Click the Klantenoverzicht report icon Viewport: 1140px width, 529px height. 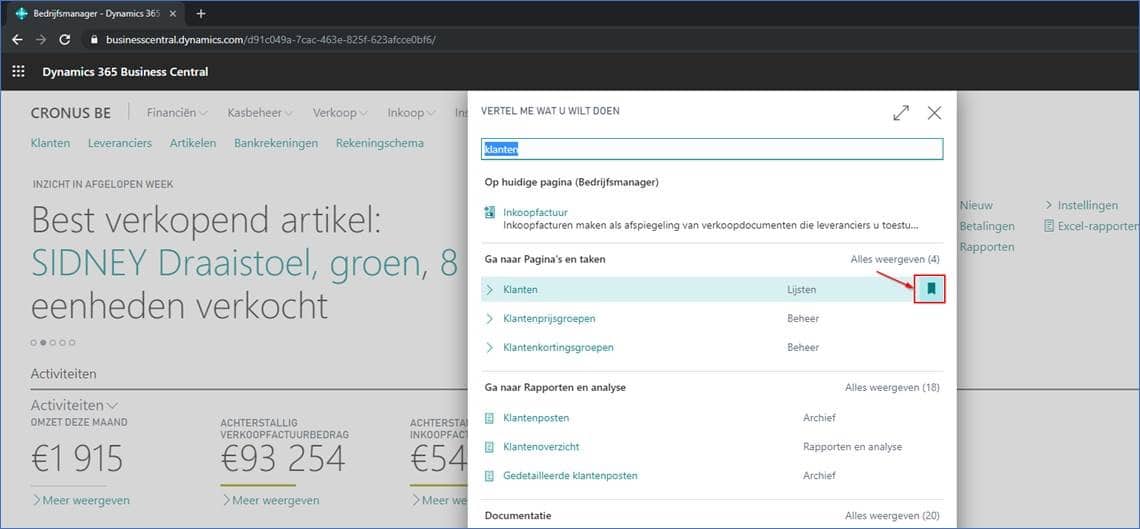[x=489, y=447]
